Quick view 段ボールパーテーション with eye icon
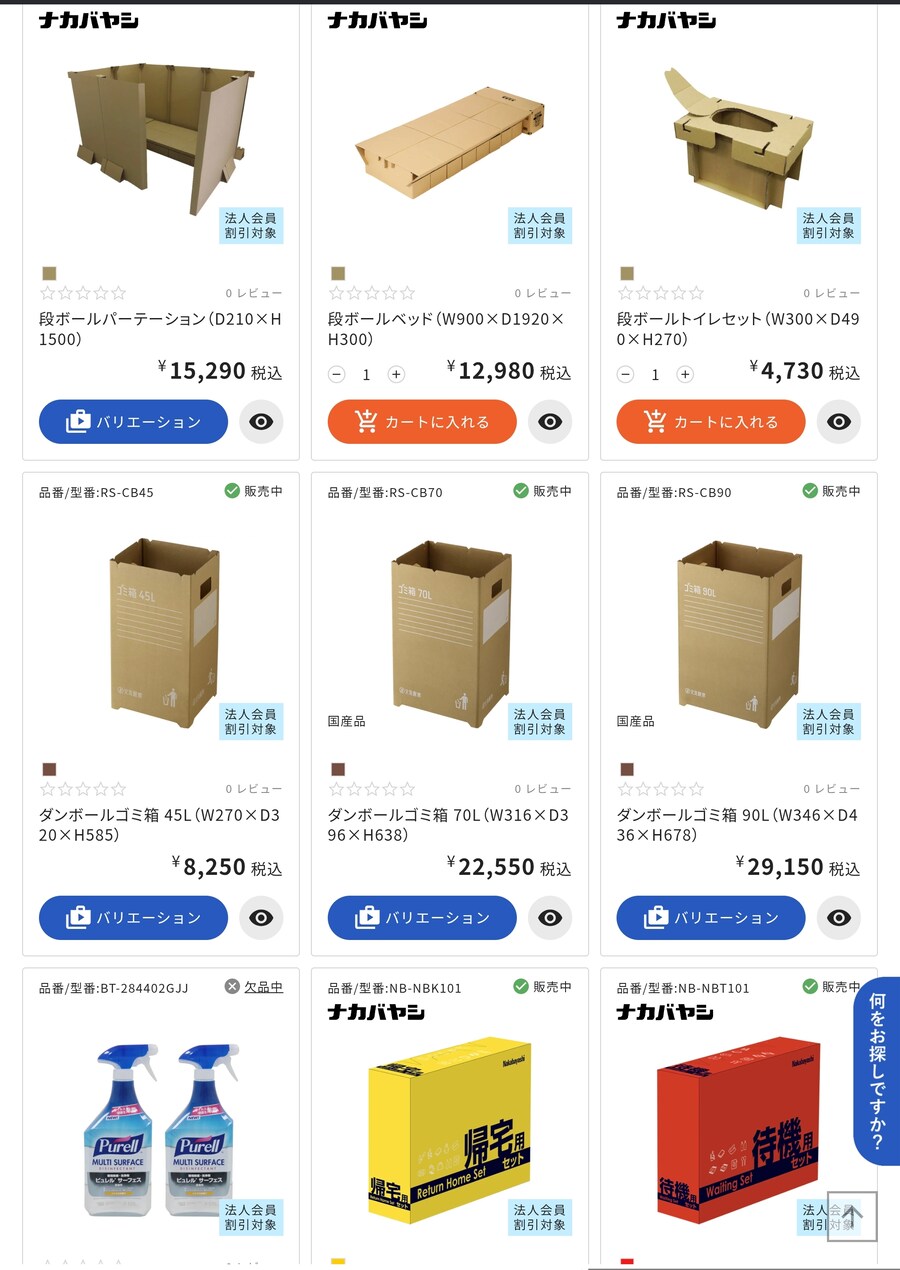The height and width of the screenshot is (1270, 900). coord(261,422)
